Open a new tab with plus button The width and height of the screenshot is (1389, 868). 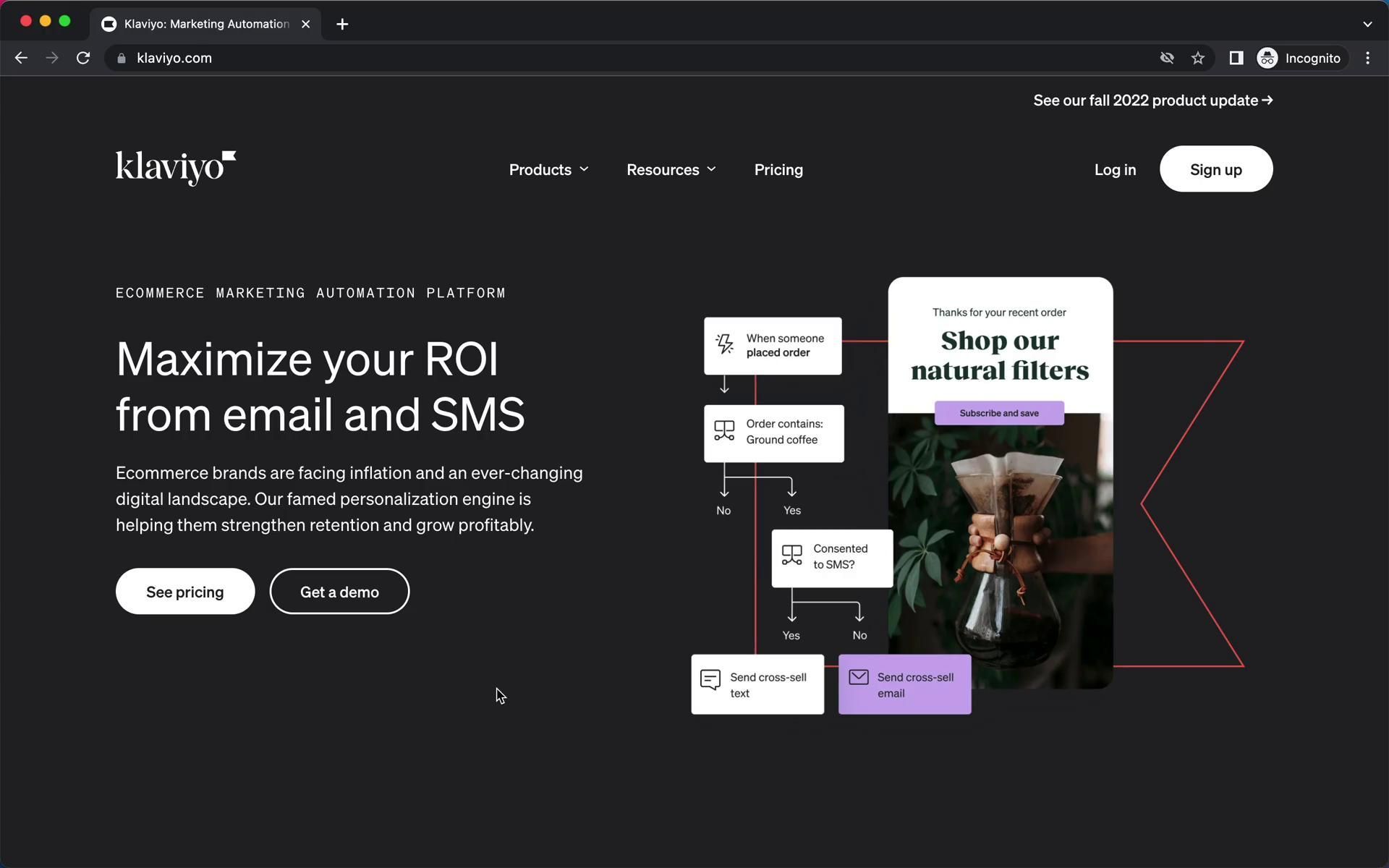(342, 24)
